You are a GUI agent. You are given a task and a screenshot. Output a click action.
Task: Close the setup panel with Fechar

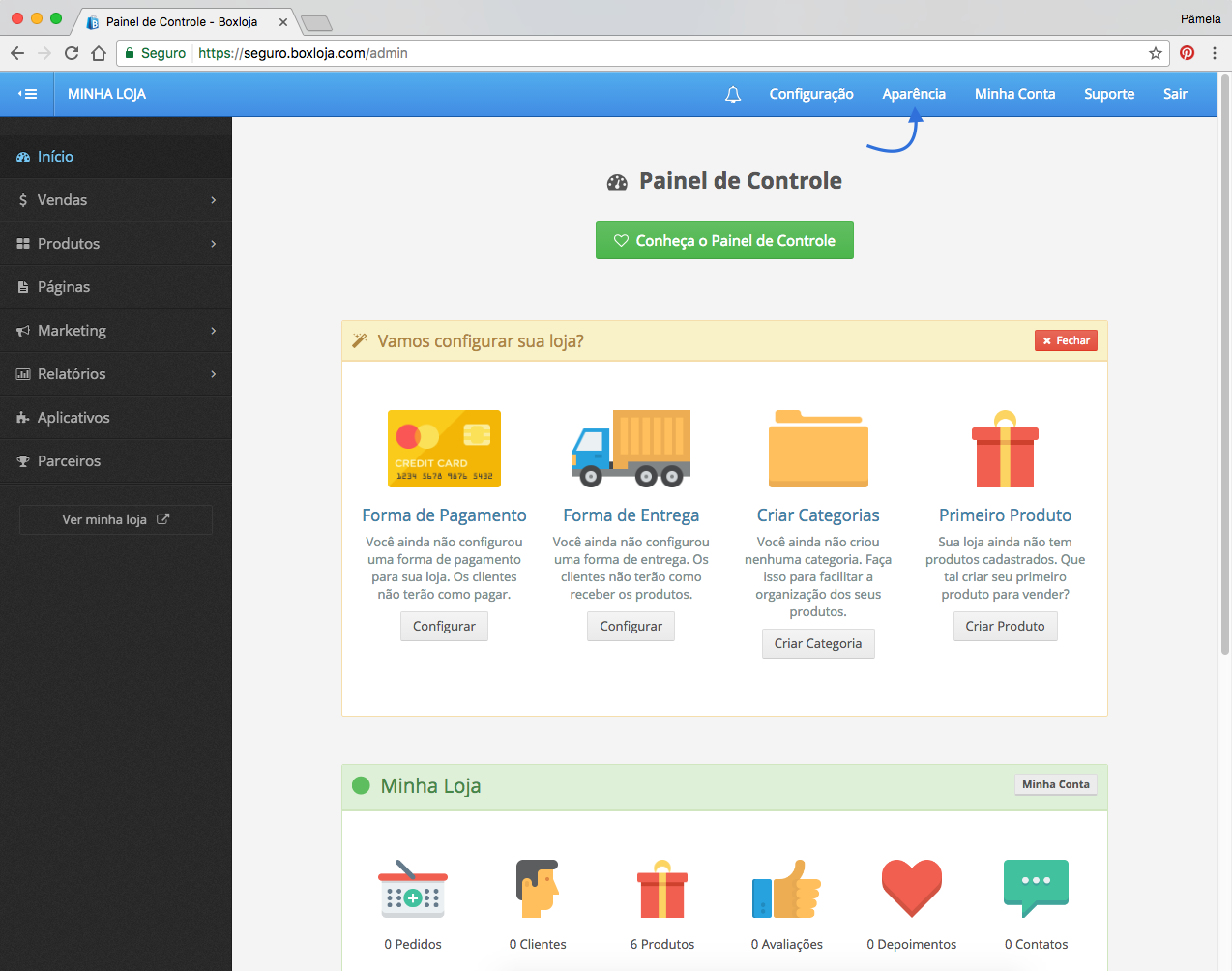pos(1066,340)
